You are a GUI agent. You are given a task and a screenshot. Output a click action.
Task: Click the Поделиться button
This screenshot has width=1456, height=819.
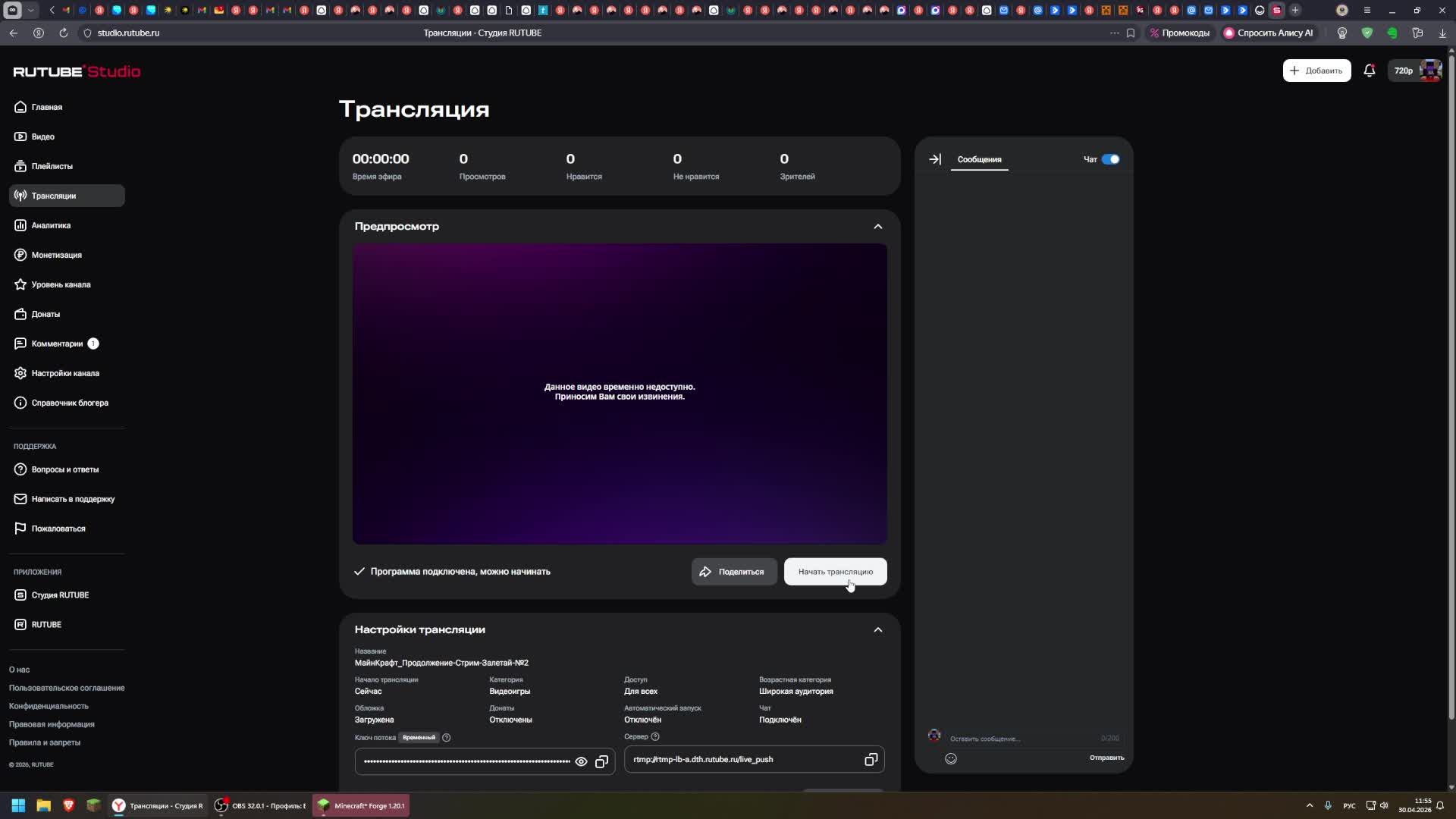point(733,572)
